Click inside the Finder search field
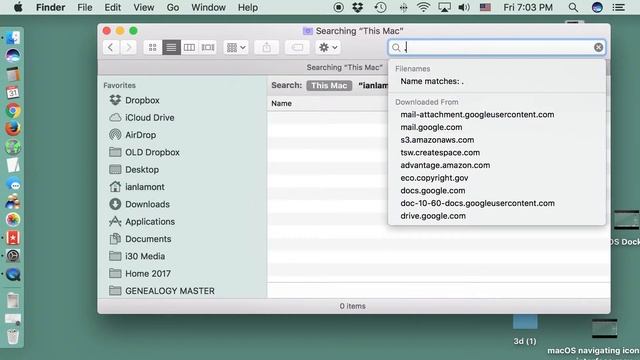The width and height of the screenshot is (640, 360). click(496, 47)
